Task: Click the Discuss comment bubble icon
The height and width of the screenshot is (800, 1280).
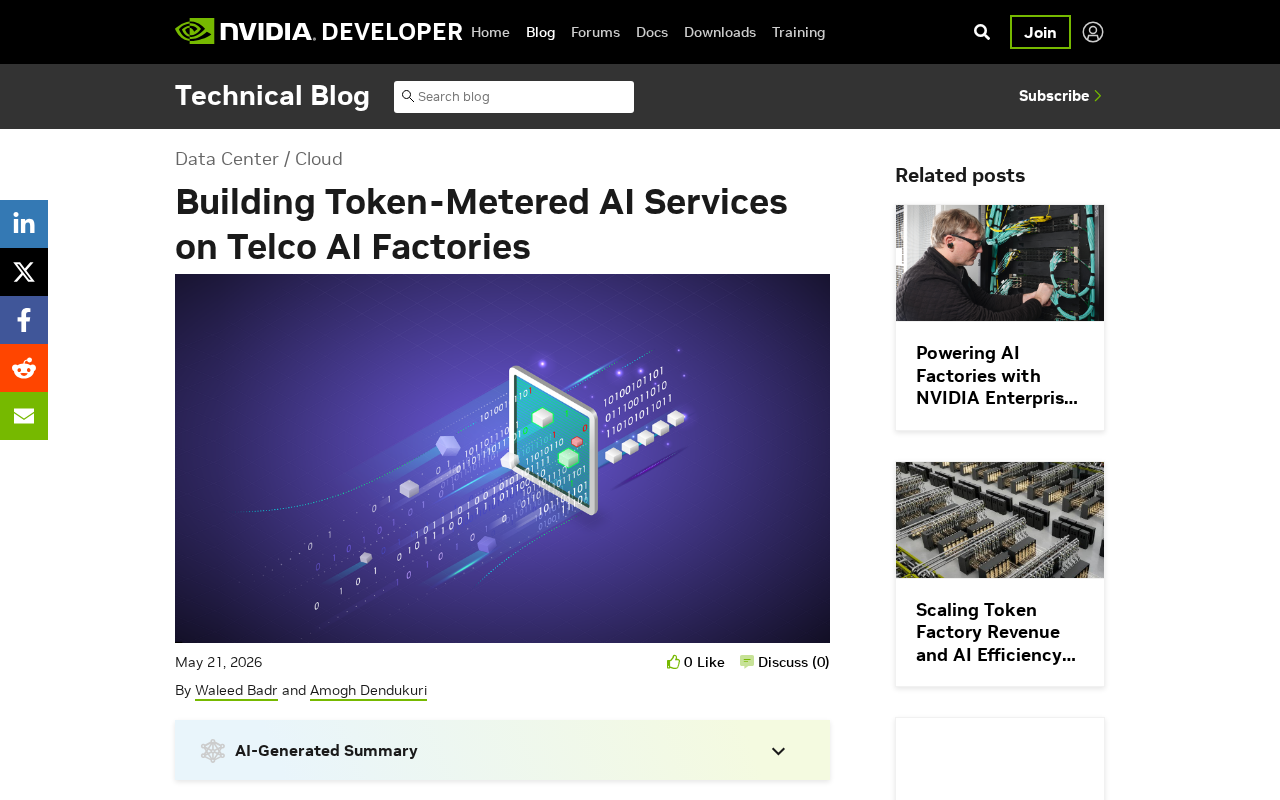Action: tap(747, 661)
